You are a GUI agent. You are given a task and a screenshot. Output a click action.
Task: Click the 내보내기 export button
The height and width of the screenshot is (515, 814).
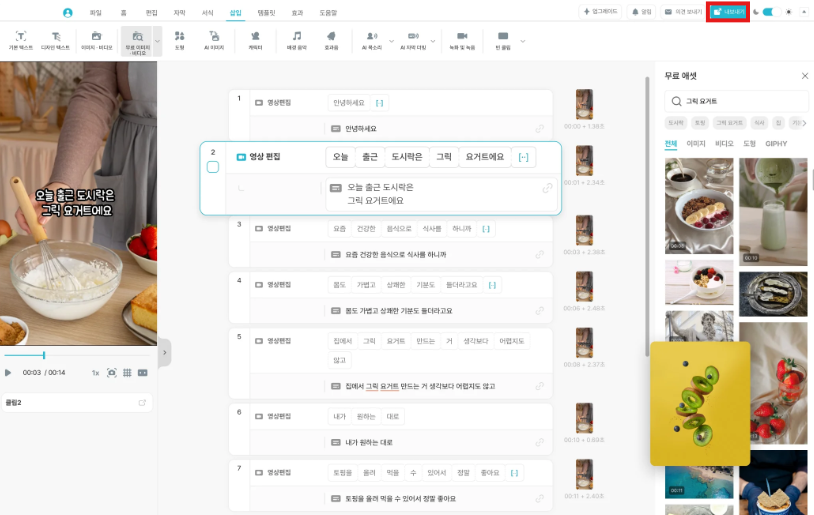(x=728, y=11)
